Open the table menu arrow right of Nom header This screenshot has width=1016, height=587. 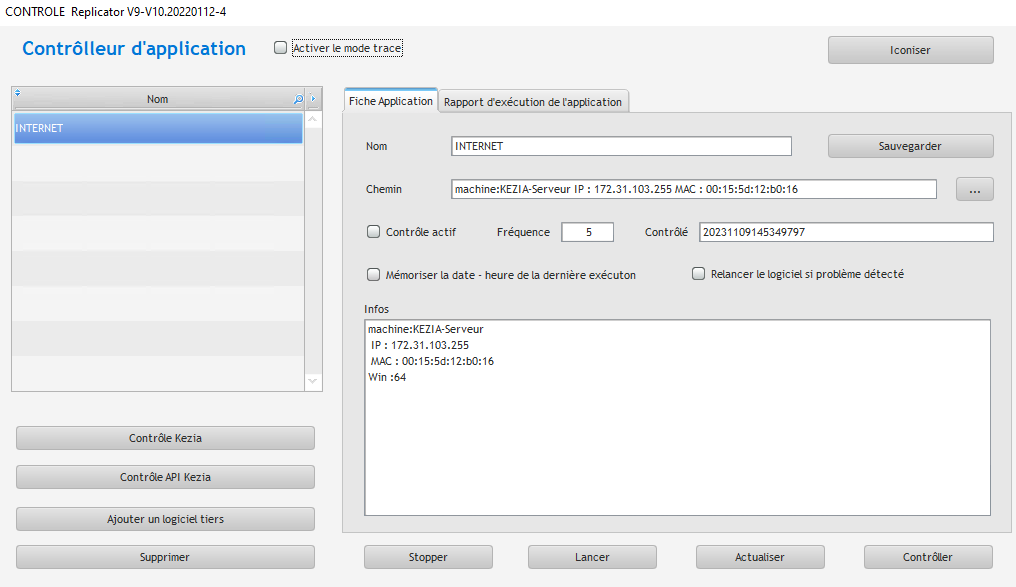(313, 100)
